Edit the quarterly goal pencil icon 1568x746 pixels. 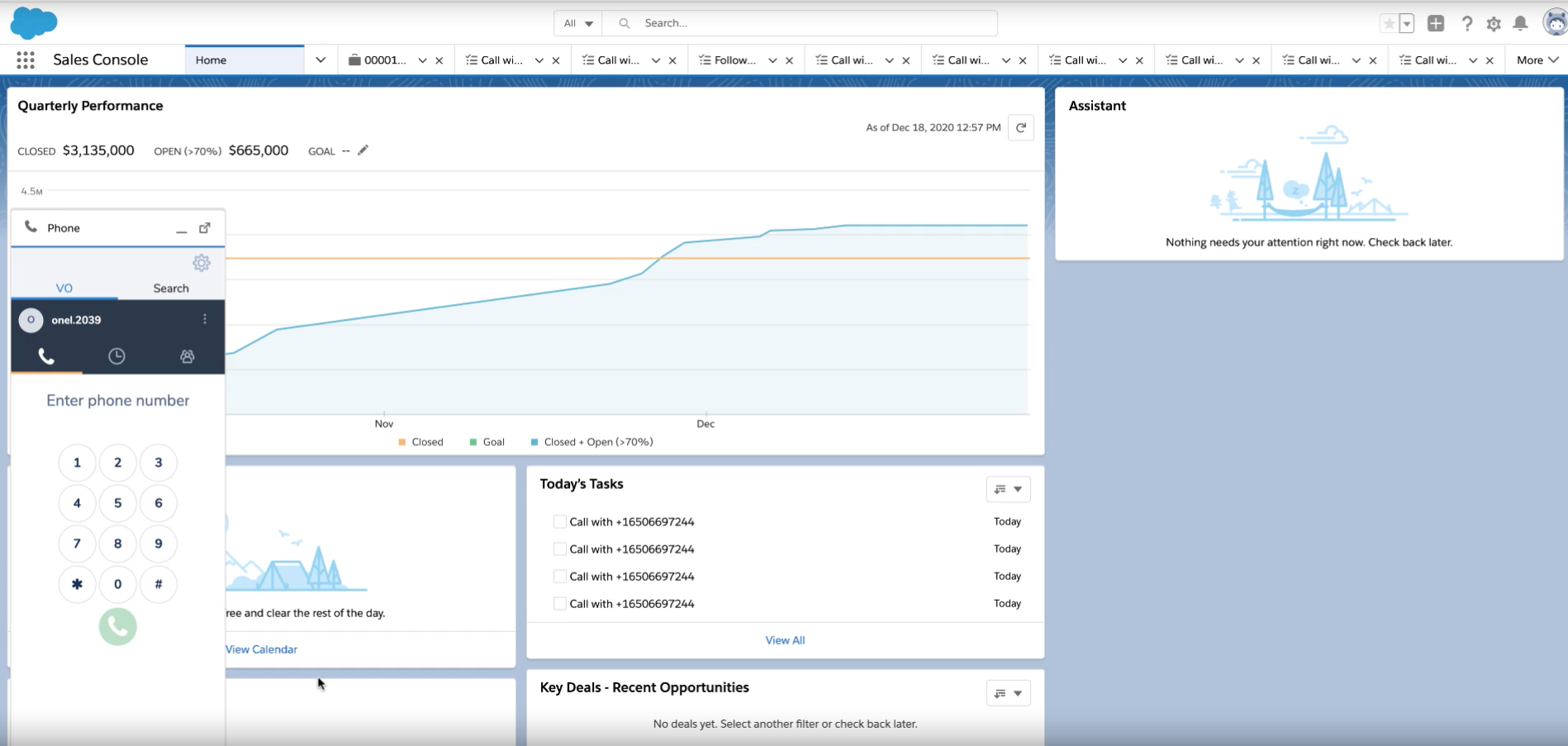pos(363,150)
